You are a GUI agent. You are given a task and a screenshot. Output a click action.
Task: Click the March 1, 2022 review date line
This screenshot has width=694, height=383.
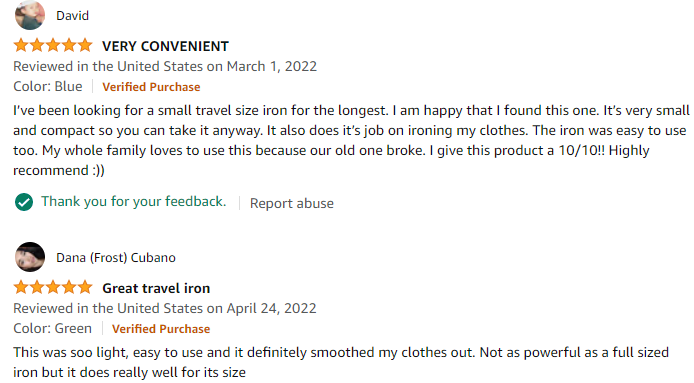(165, 66)
